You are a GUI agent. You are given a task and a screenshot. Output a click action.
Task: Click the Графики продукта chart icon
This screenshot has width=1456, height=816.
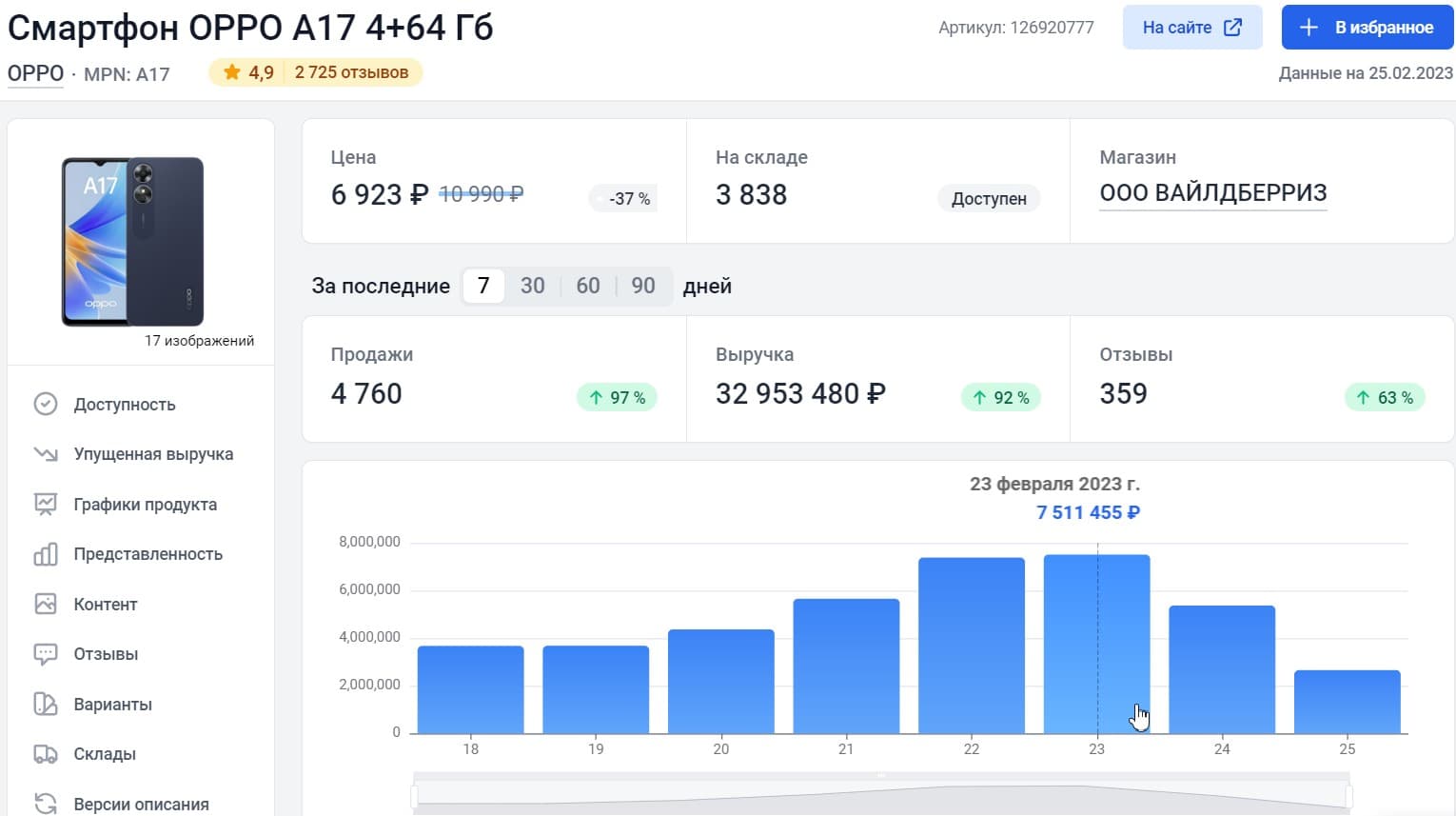click(46, 505)
